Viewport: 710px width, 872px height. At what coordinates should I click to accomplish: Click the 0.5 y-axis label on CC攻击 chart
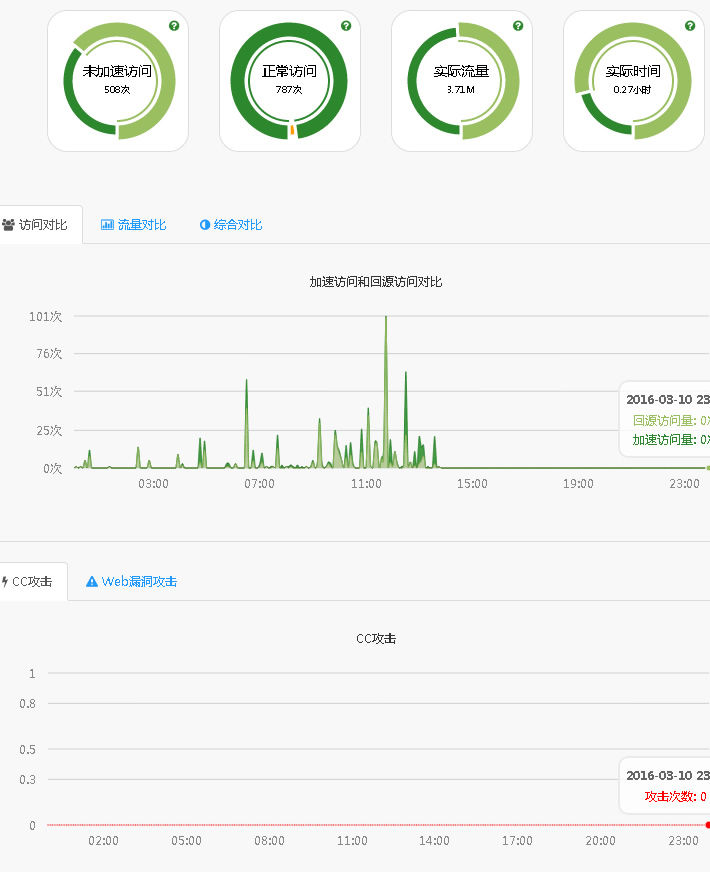coord(28,750)
